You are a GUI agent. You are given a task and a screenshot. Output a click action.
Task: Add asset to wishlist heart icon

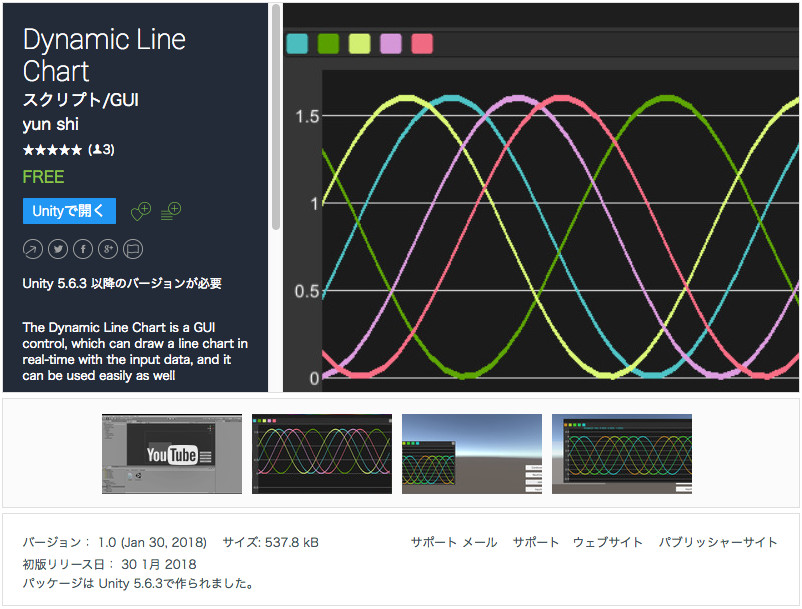point(141,211)
